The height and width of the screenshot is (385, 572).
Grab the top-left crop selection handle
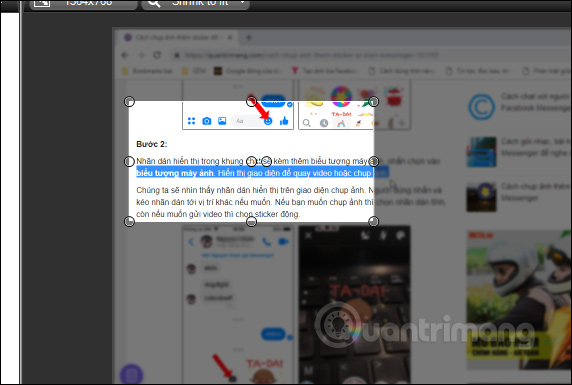(130, 101)
